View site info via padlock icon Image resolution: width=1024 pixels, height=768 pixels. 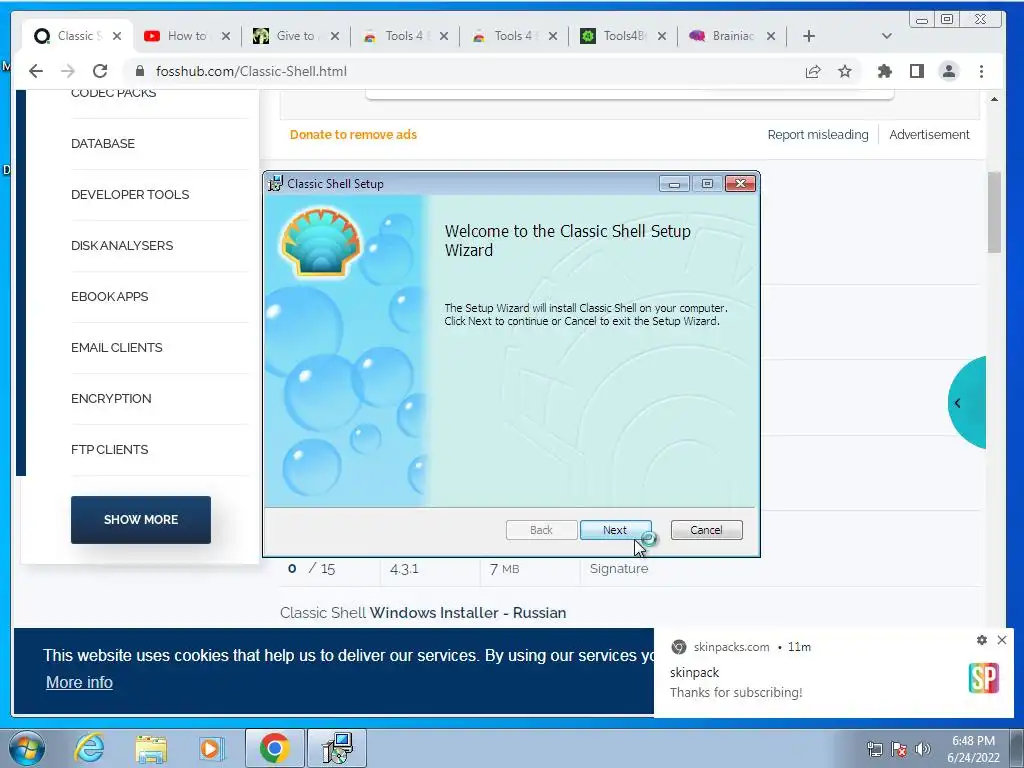[140, 71]
